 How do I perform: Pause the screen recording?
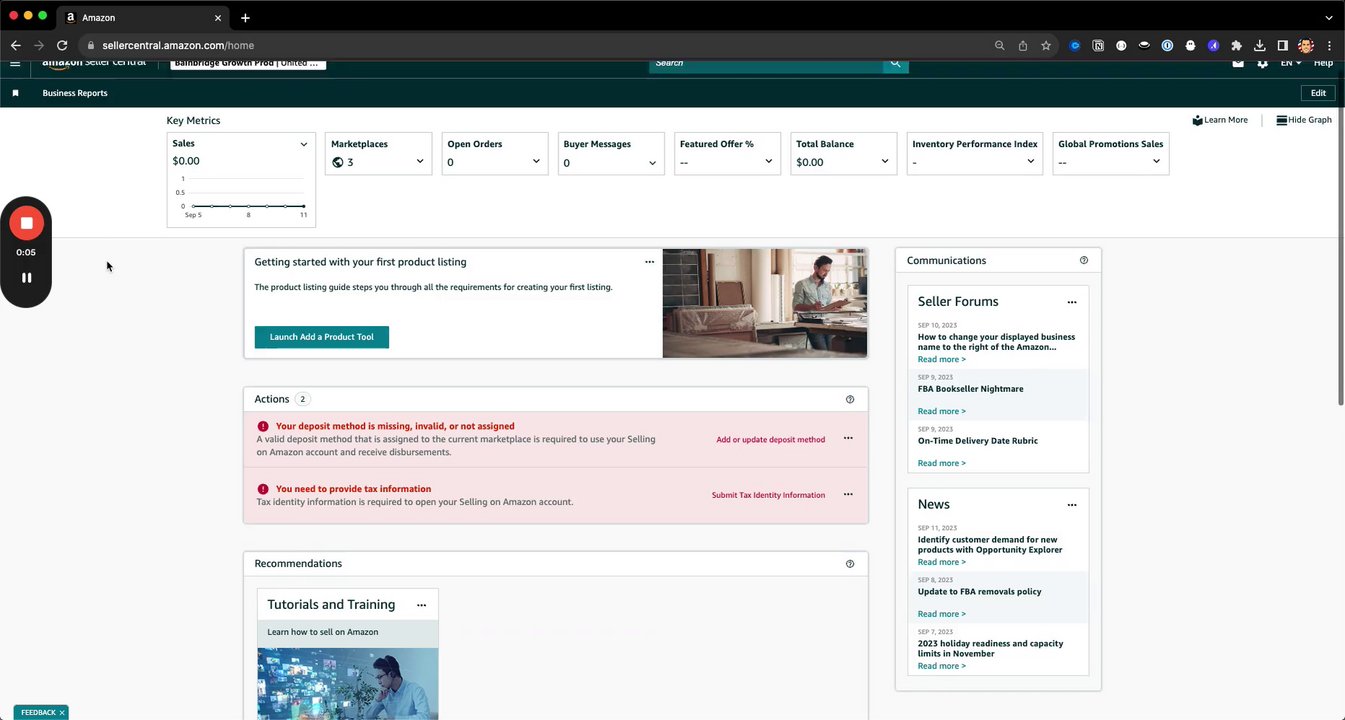[27, 278]
